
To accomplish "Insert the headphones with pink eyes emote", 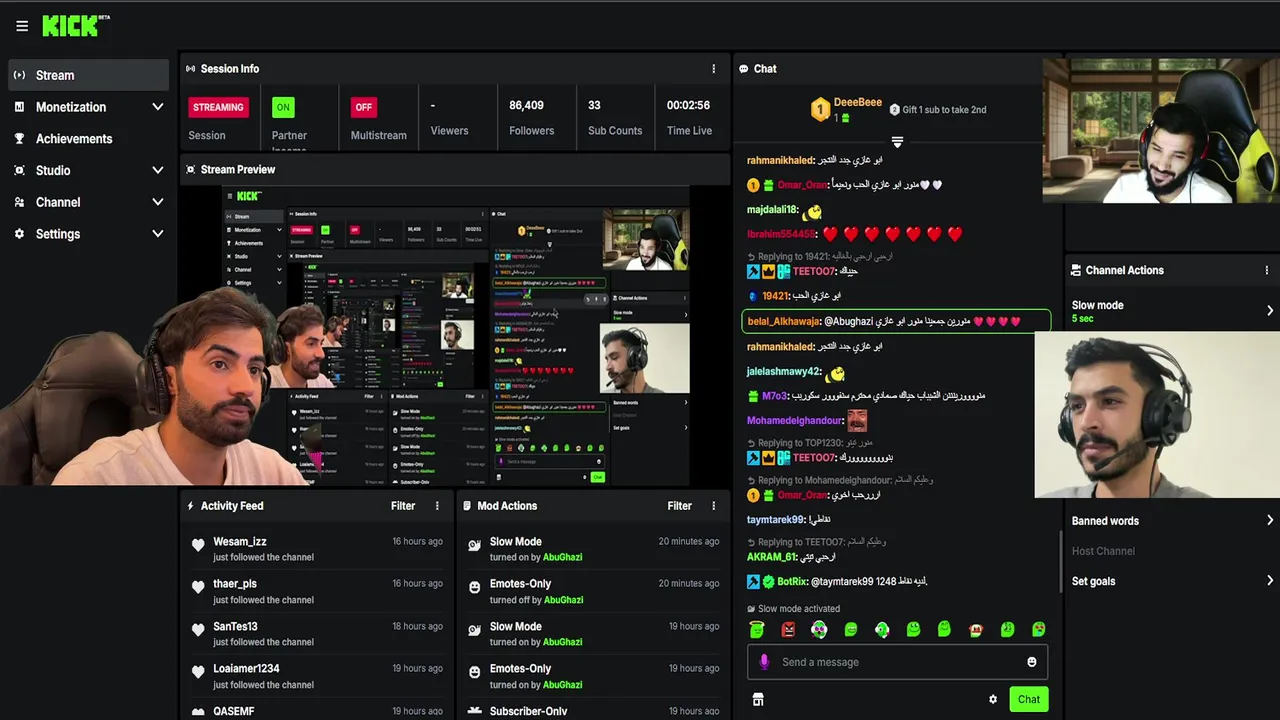I will 819,629.
